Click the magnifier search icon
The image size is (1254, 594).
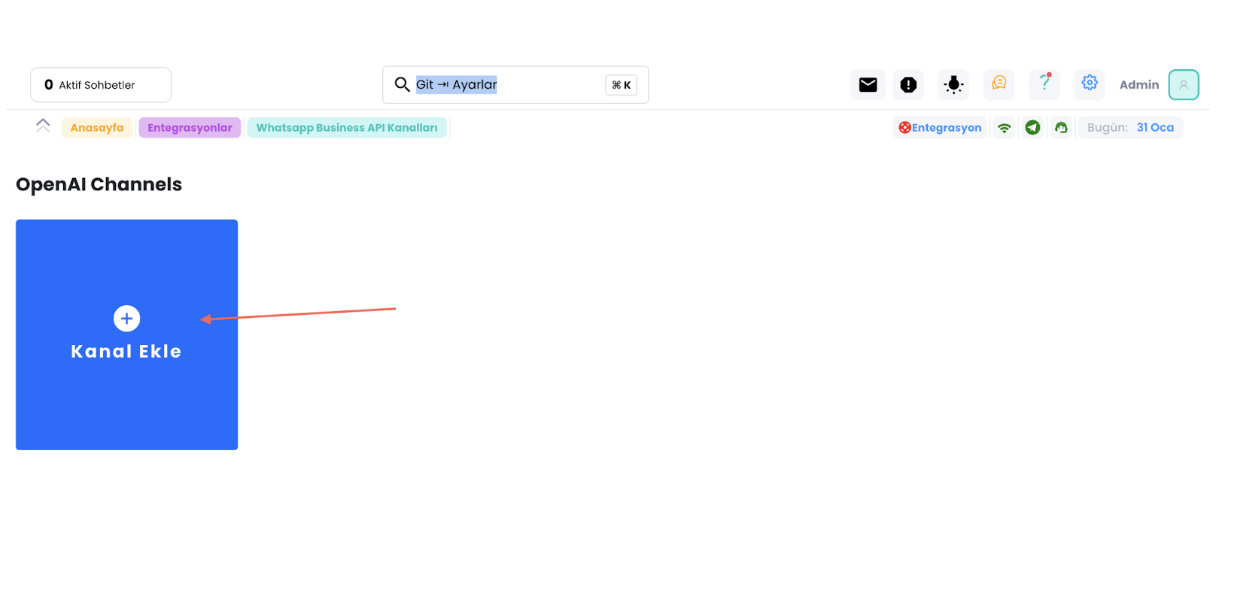tap(402, 85)
